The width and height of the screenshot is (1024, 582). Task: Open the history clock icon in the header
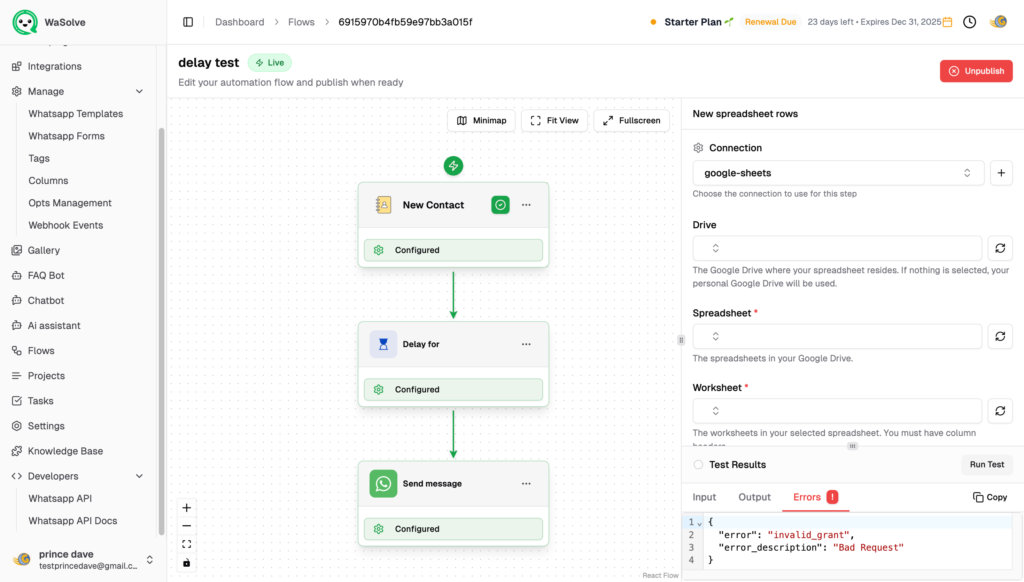(969, 22)
